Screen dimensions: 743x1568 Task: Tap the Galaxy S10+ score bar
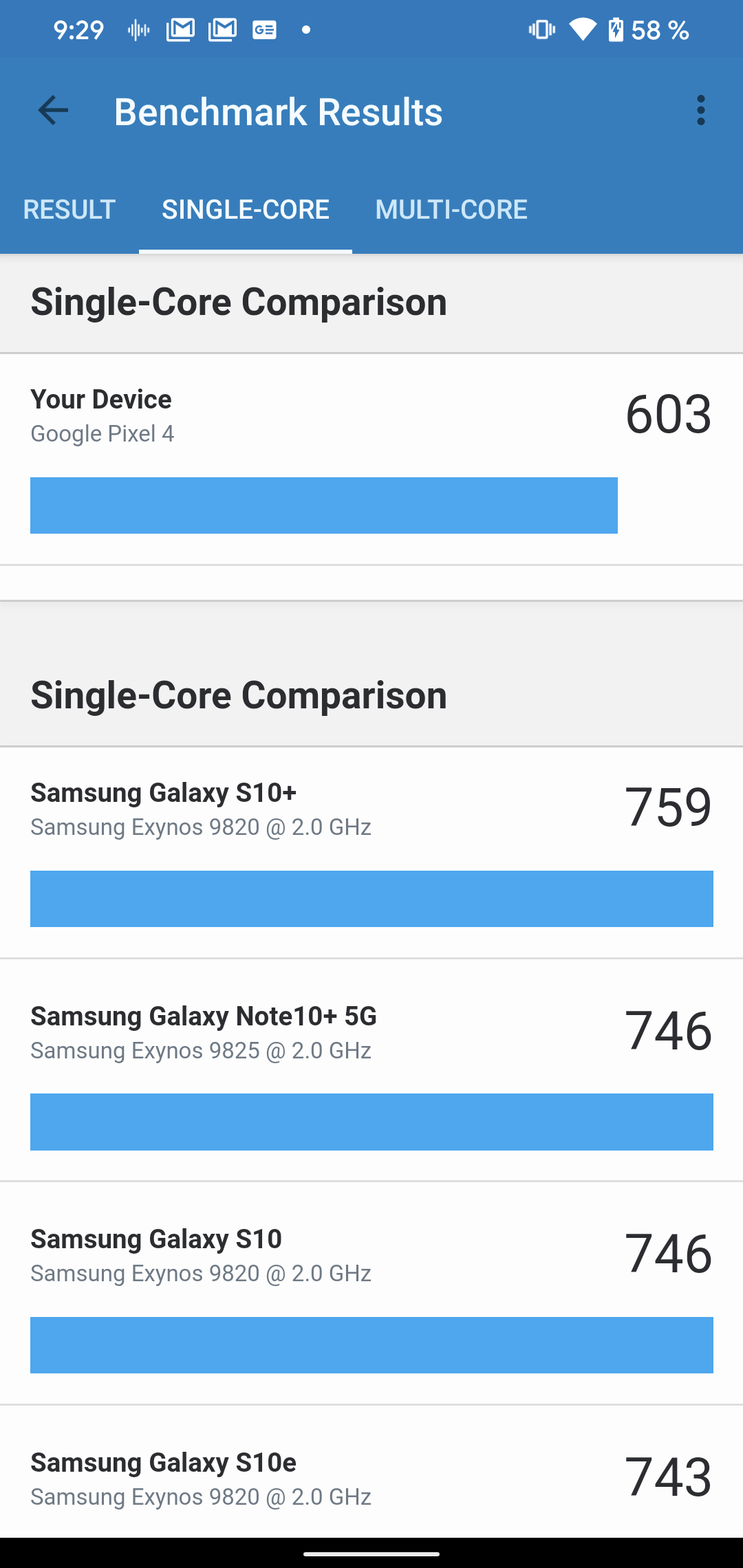(x=371, y=899)
